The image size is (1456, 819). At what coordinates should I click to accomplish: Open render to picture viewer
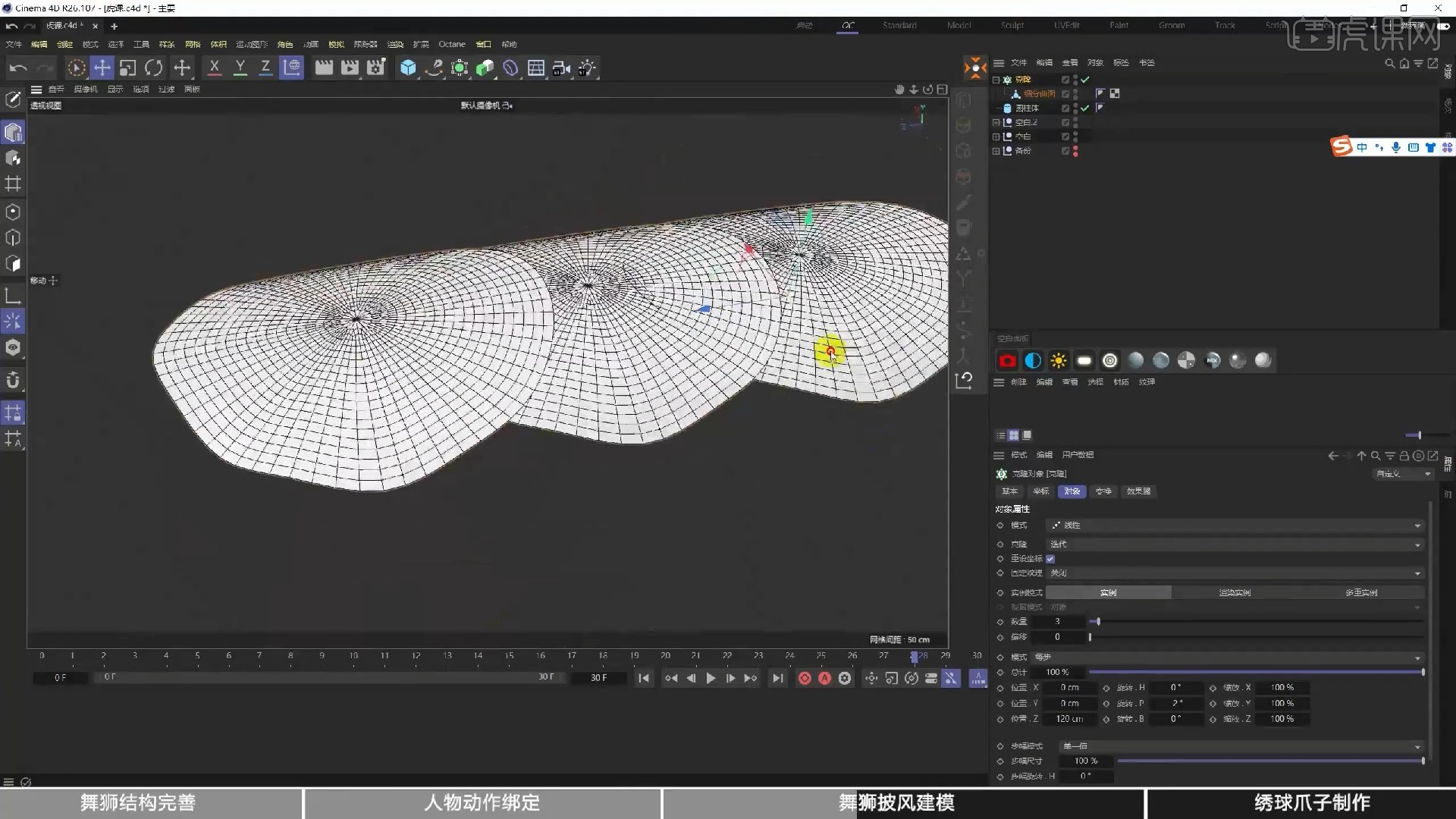click(350, 68)
